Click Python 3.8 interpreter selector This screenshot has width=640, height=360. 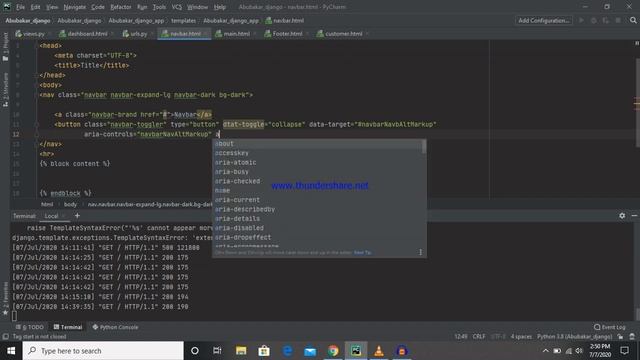pyautogui.click(x=575, y=337)
